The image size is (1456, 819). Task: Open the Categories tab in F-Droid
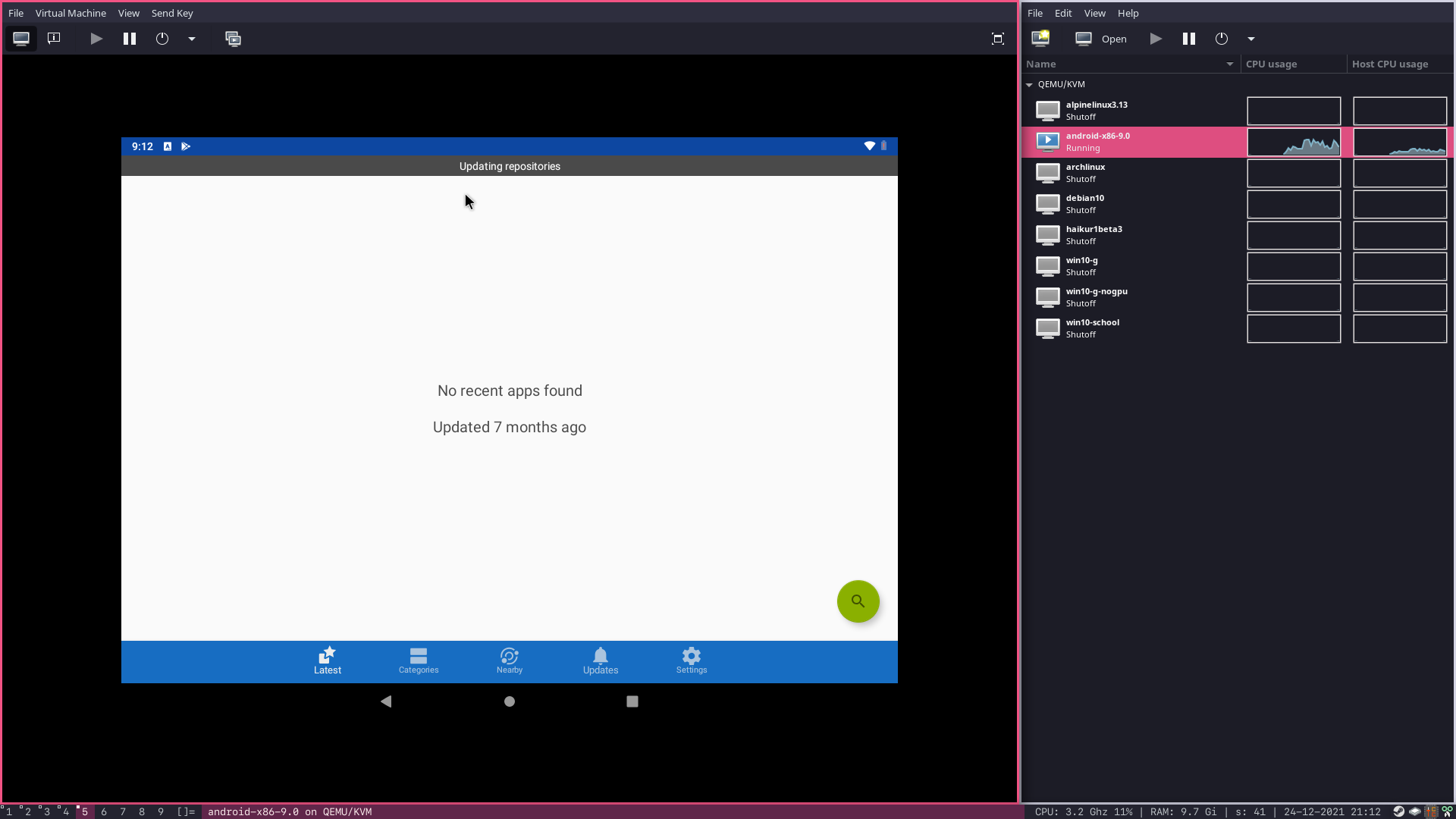point(419,661)
